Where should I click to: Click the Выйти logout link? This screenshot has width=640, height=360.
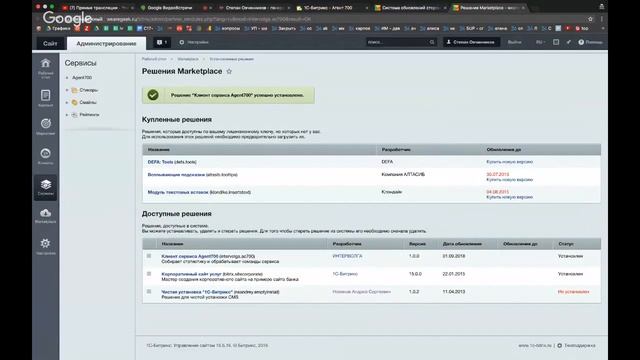(x=514, y=42)
